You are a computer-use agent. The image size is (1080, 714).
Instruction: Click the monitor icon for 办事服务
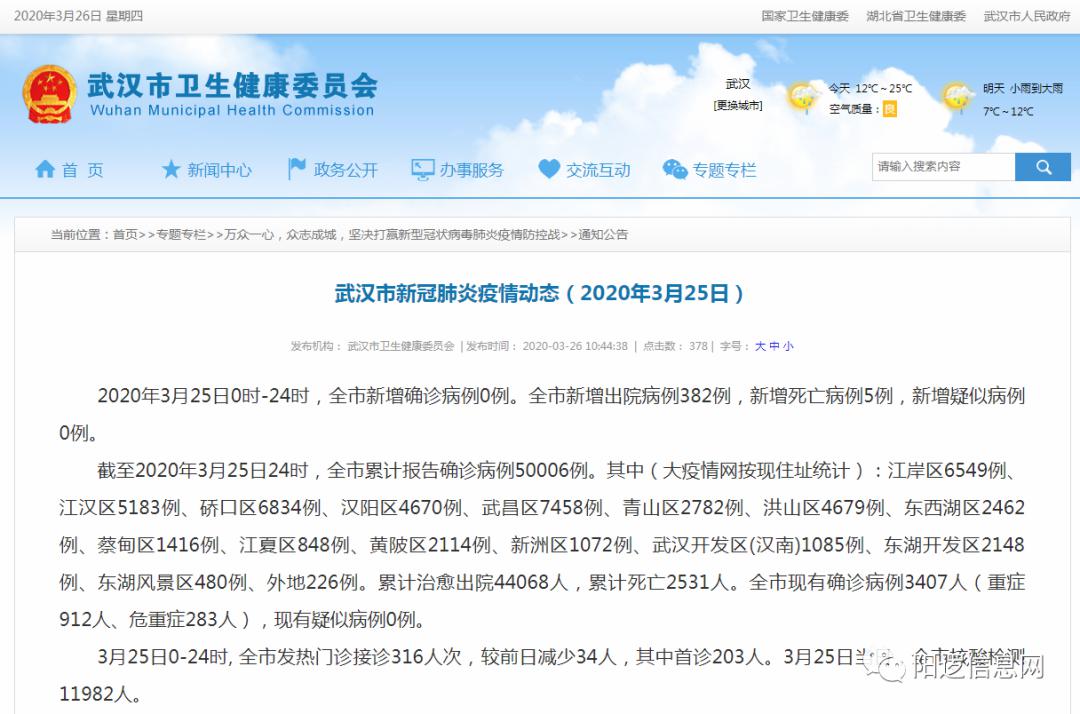[423, 169]
